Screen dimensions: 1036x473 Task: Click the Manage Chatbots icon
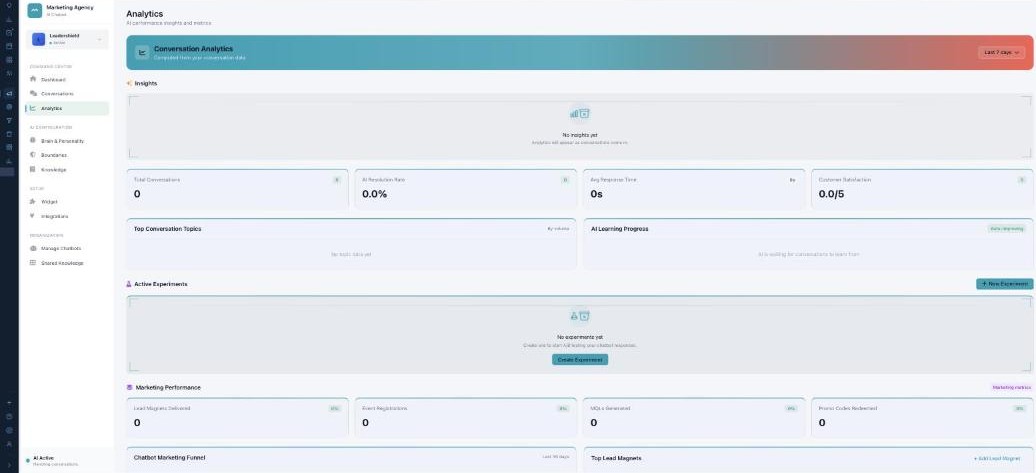[x=33, y=248]
